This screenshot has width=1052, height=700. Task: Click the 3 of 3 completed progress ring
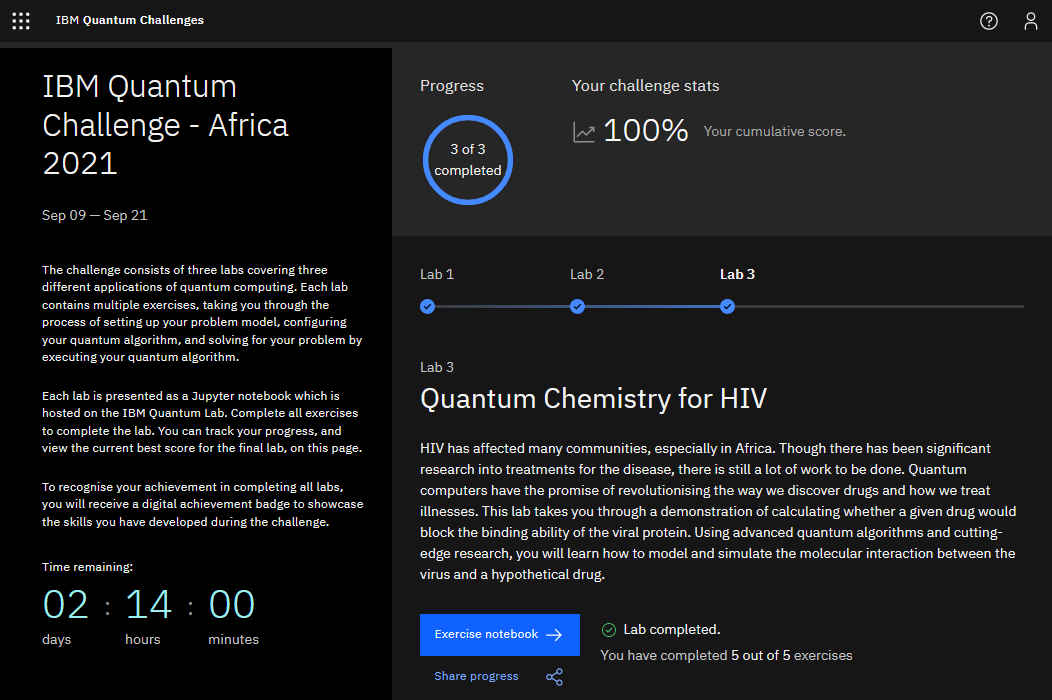click(x=468, y=160)
